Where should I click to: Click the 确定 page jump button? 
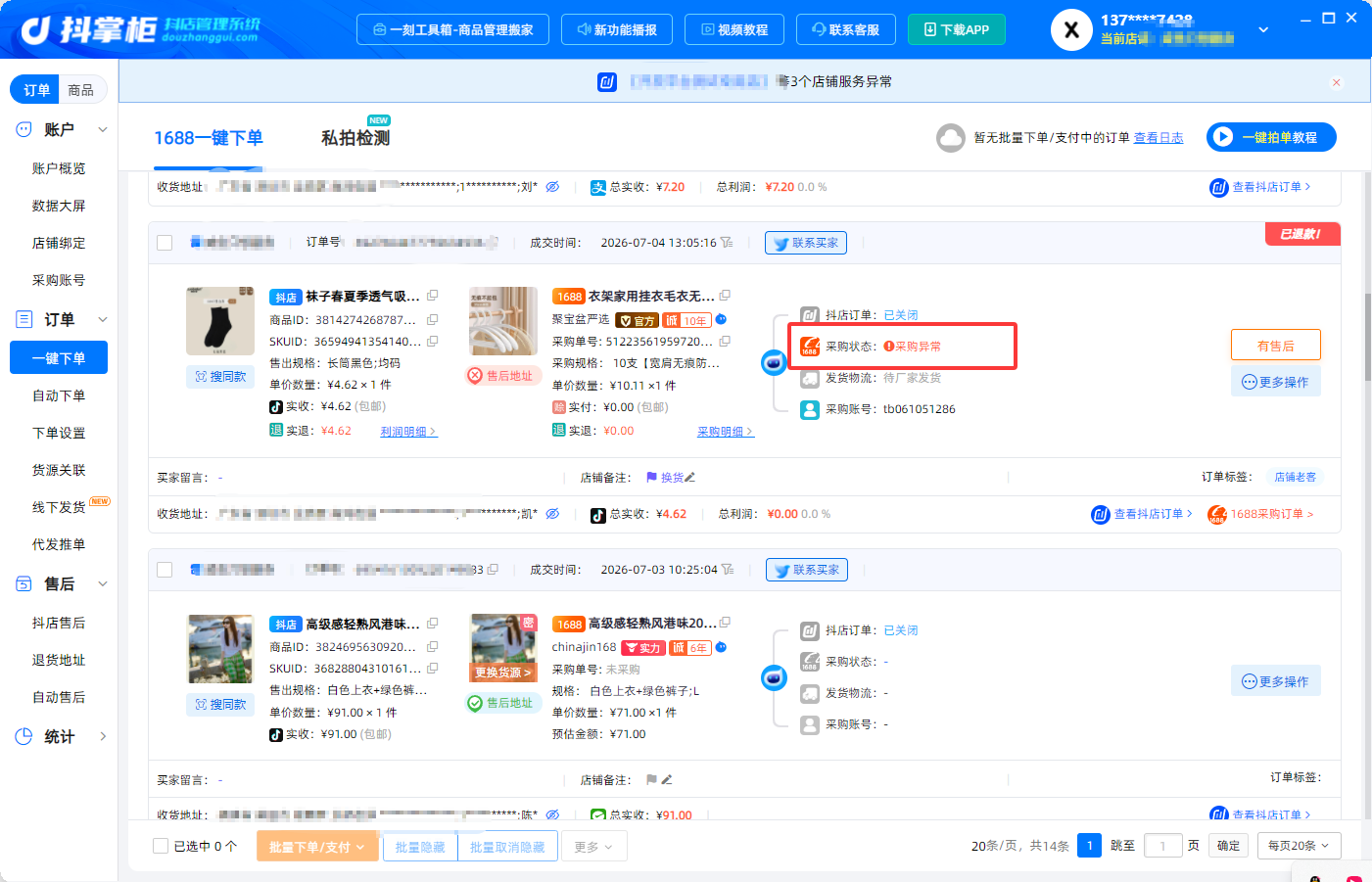(1228, 846)
